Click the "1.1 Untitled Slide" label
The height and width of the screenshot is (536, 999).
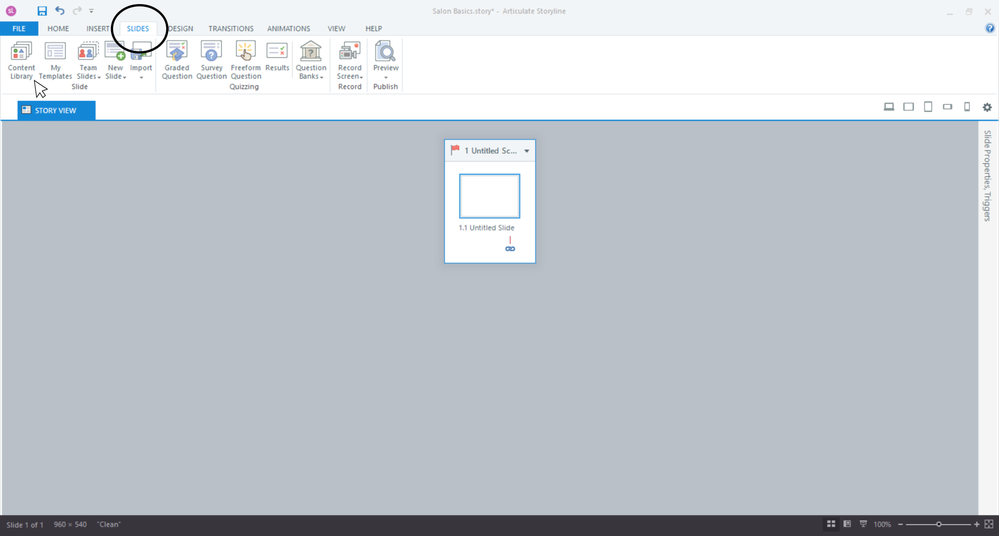pyautogui.click(x=487, y=228)
